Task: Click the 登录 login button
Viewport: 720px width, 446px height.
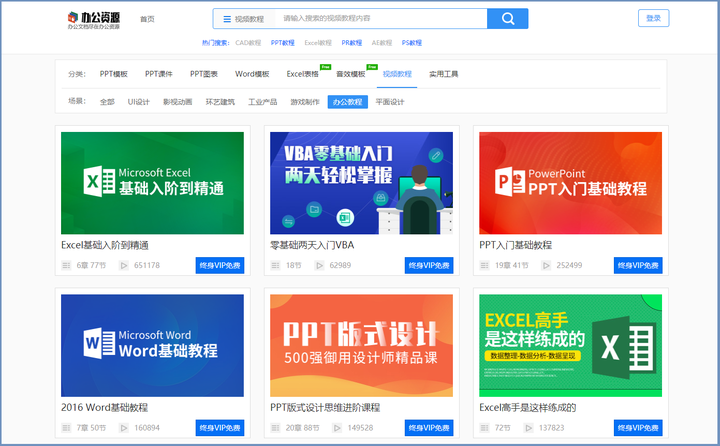Action: click(653, 18)
